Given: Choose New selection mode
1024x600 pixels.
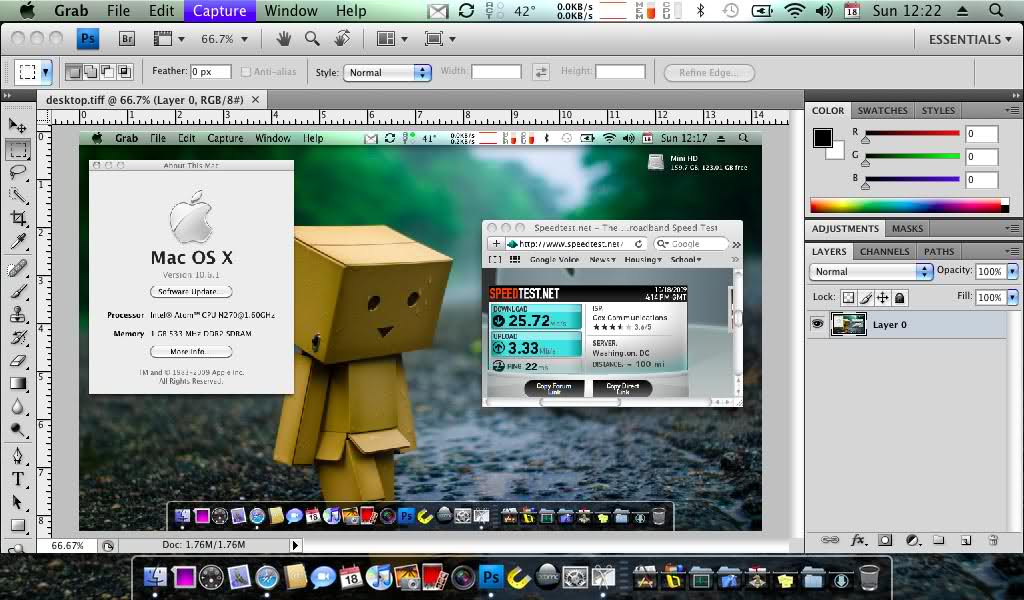Looking at the screenshot, I should pos(74,72).
